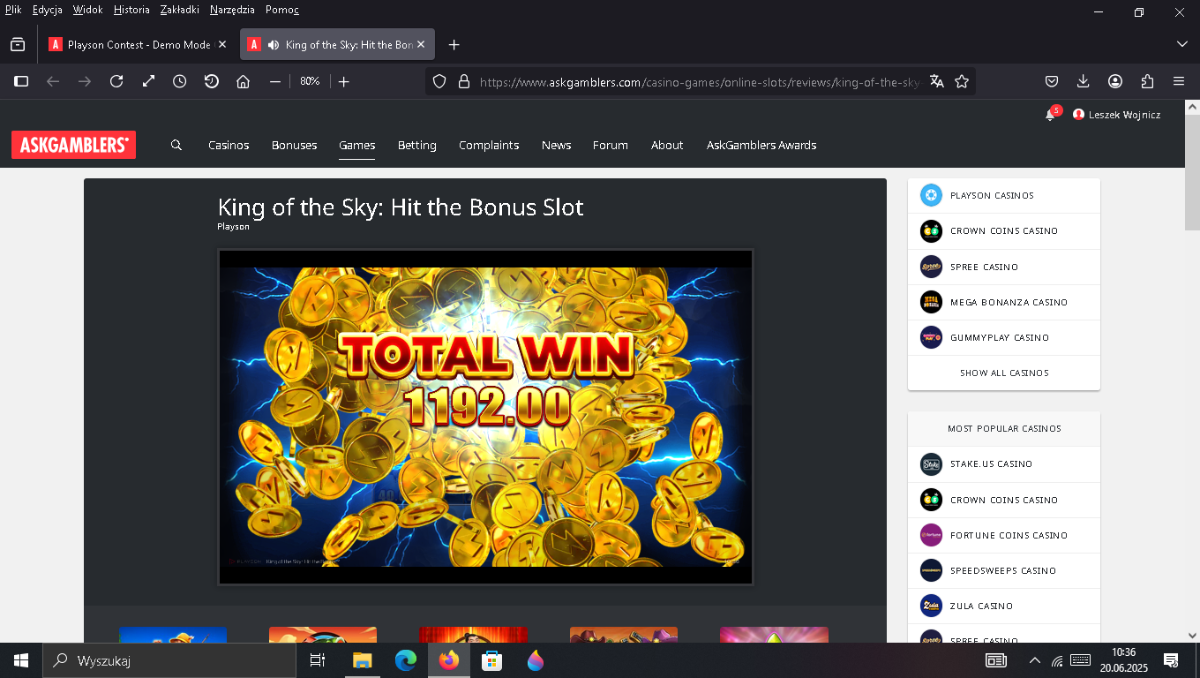Toggle the browser sidebar icon
Screen dimensions: 1200x678
coord(21,81)
